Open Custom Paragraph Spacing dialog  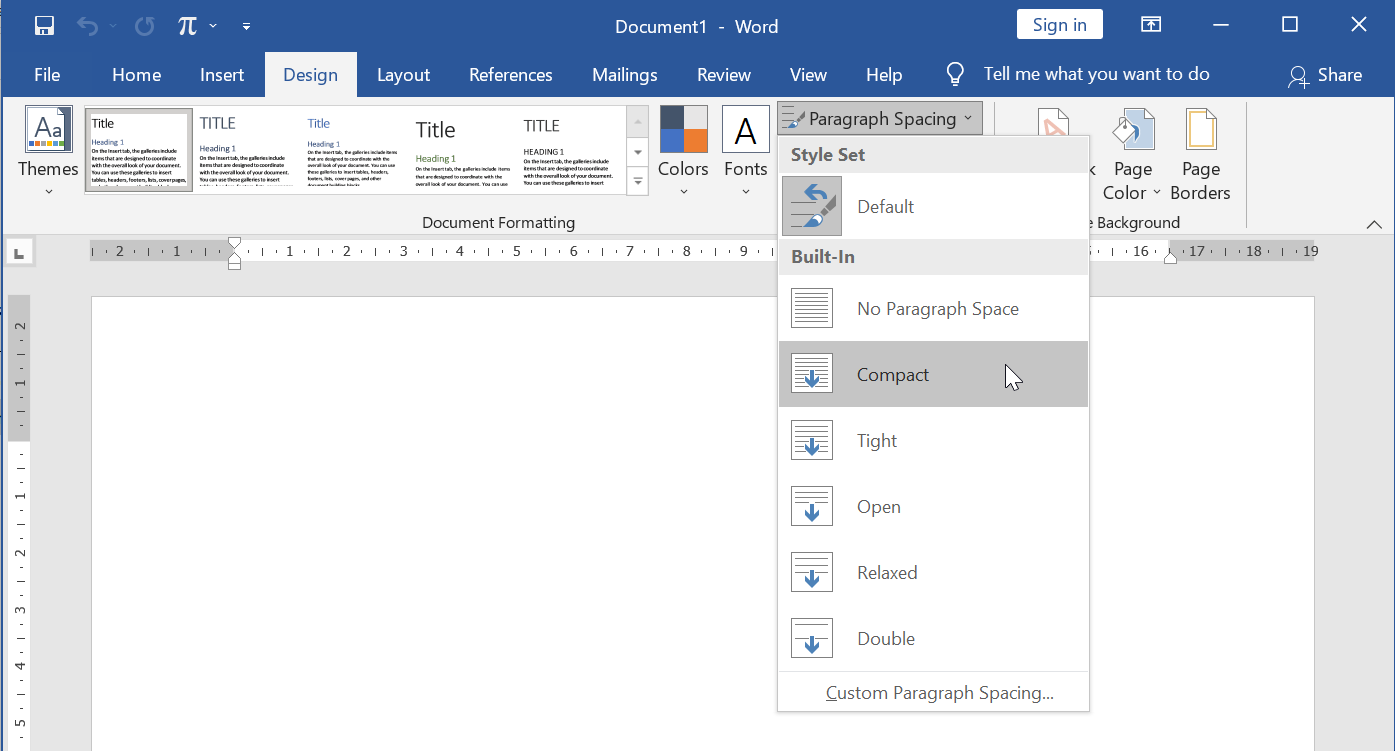tap(933, 693)
